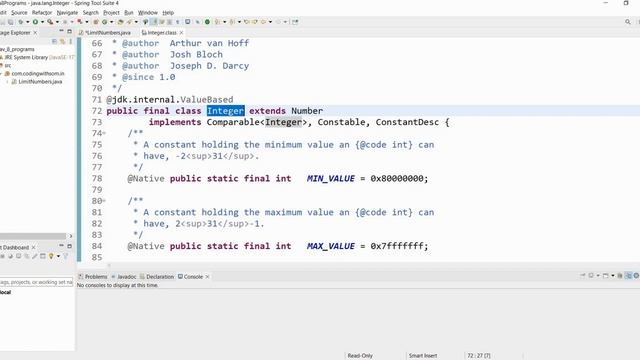Open the Navigate menu
This screenshot has height=360, width=640.
click(67, 13)
